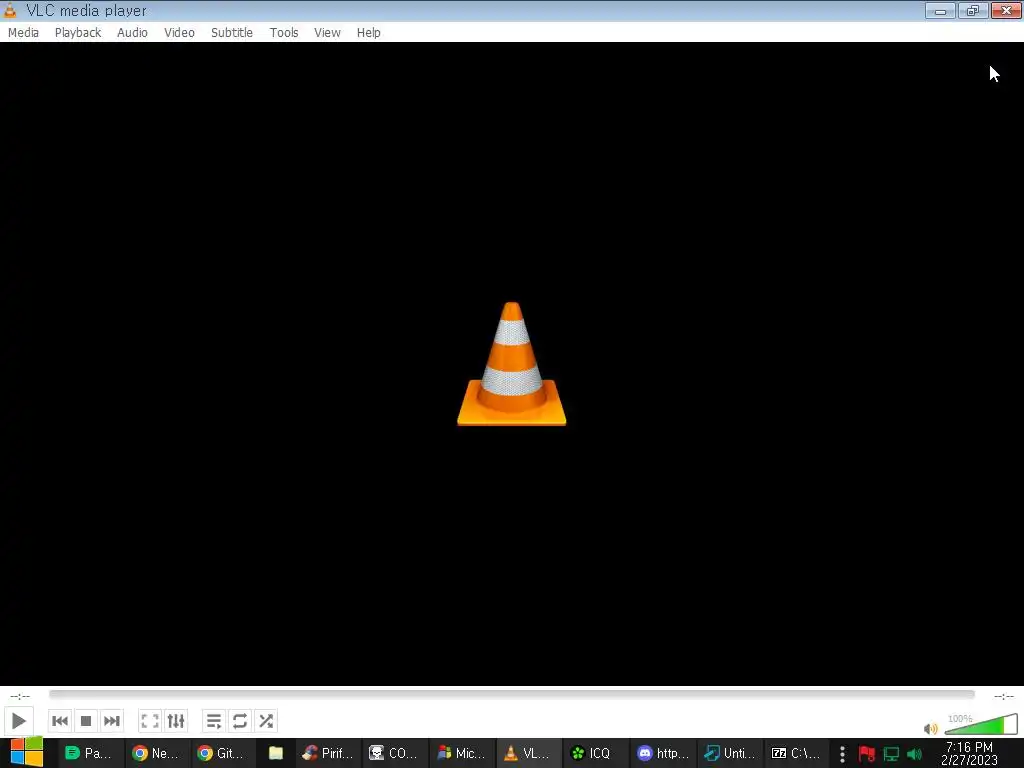Image resolution: width=1024 pixels, height=768 pixels.
Task: Restore down the VLC window
Action: coord(973,10)
